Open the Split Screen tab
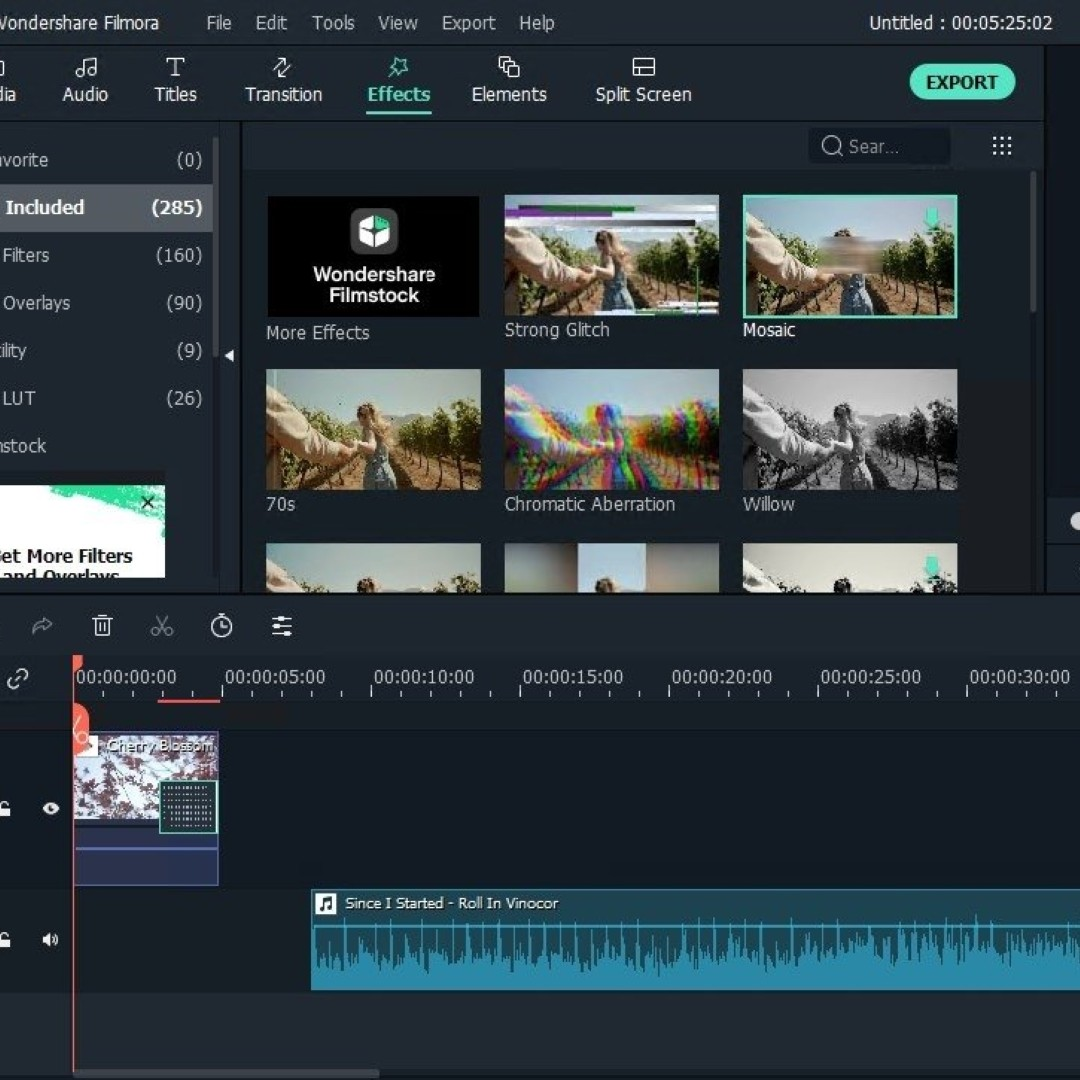 pos(643,81)
